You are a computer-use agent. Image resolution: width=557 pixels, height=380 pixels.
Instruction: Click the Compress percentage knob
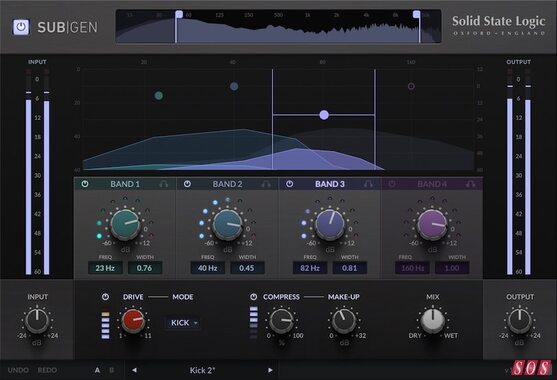(281, 321)
